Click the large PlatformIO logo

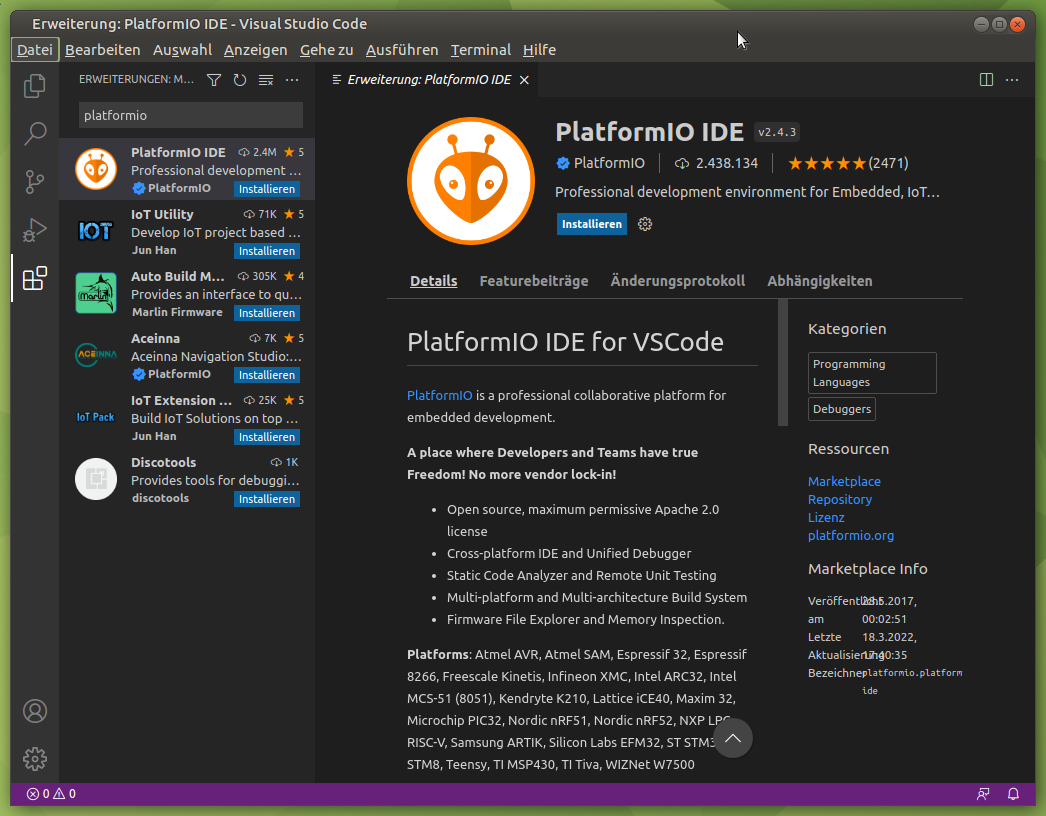pyautogui.click(x=471, y=181)
